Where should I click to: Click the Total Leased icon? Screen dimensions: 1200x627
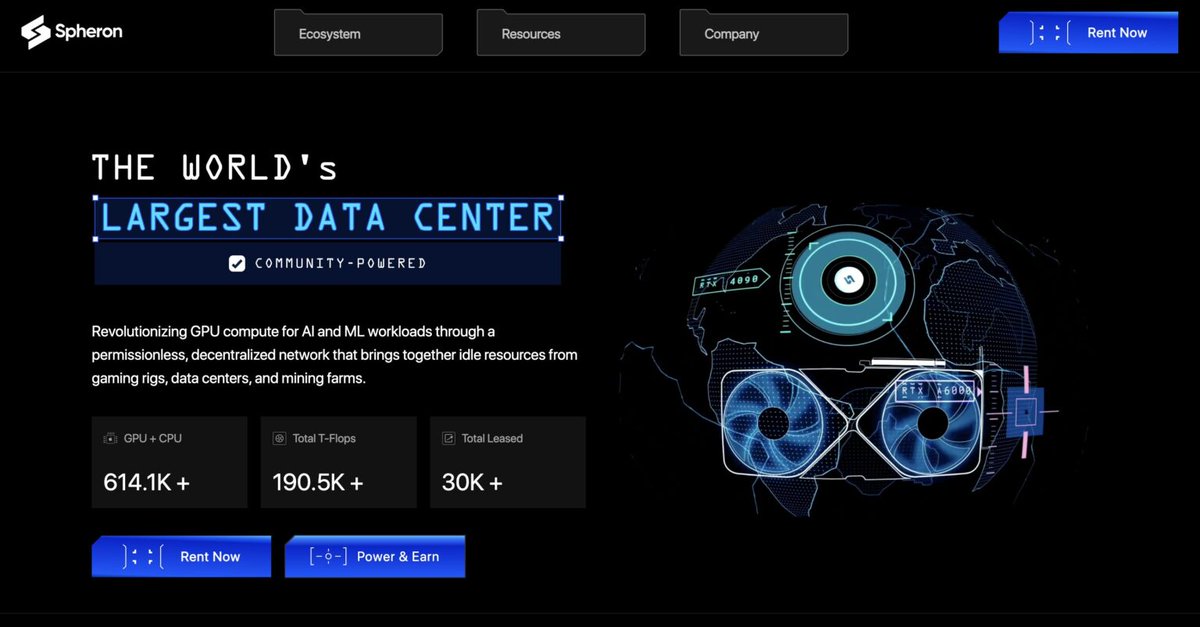(449, 438)
